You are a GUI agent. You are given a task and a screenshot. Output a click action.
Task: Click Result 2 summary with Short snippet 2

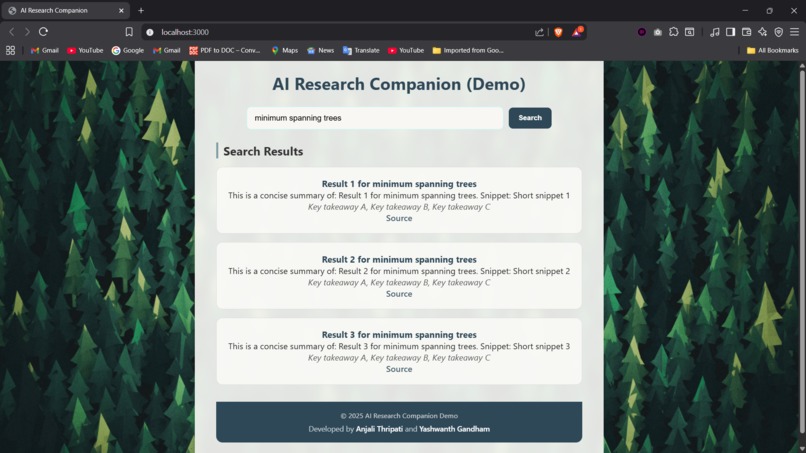click(399, 271)
